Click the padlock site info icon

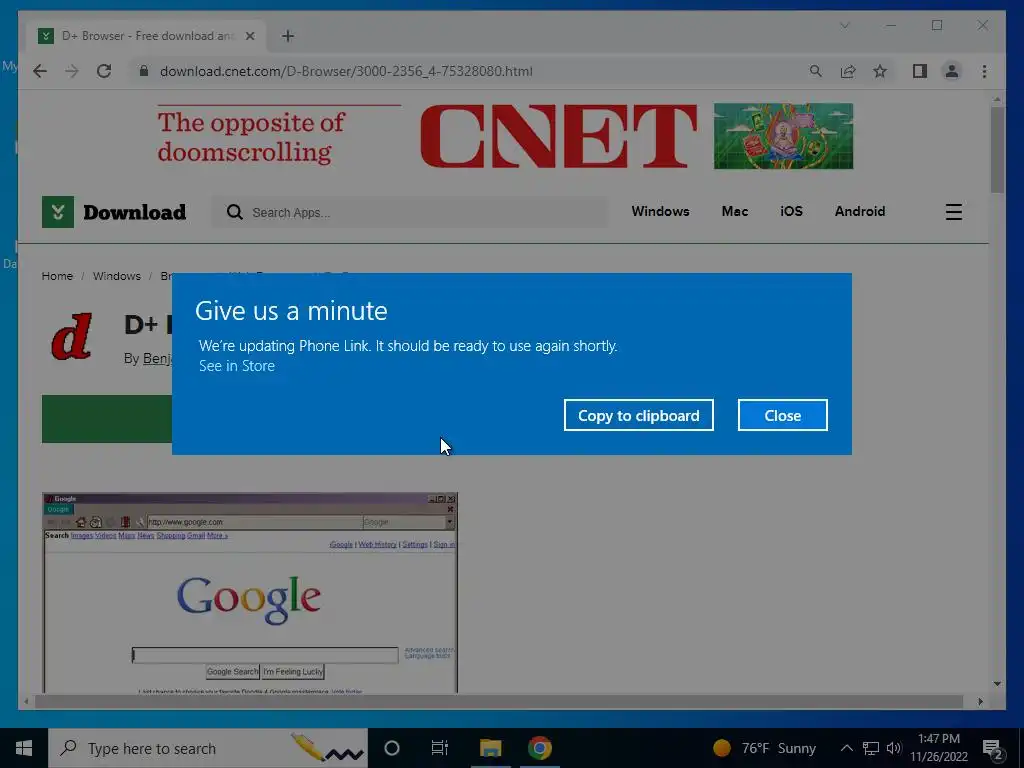click(144, 71)
